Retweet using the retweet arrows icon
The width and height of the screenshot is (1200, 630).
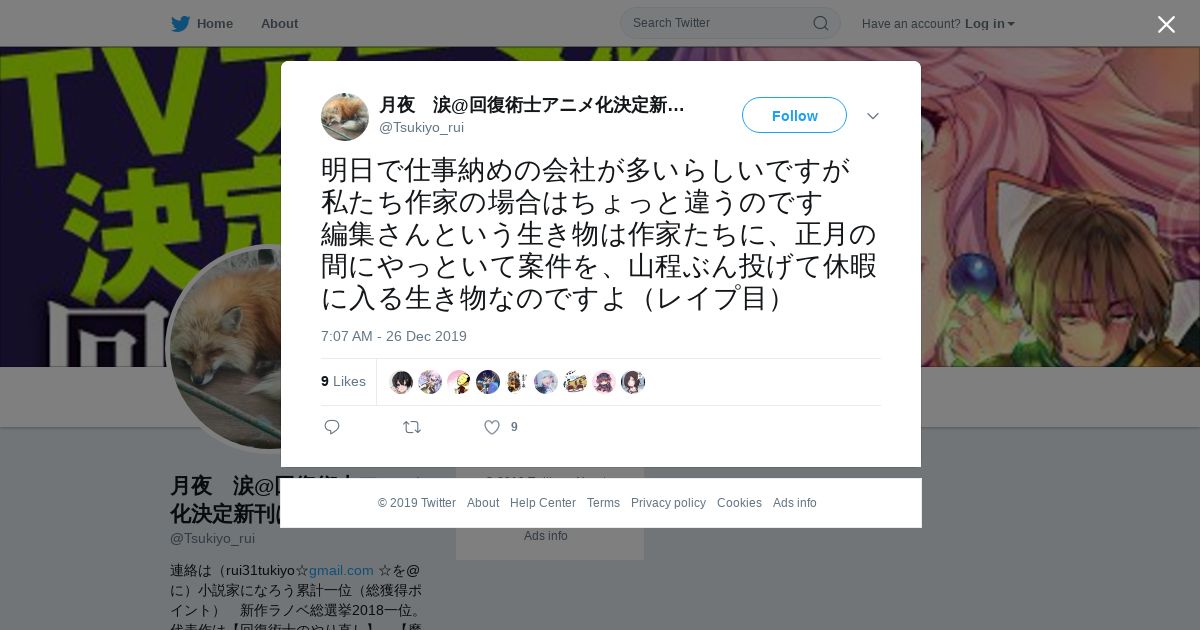pyautogui.click(x=412, y=427)
